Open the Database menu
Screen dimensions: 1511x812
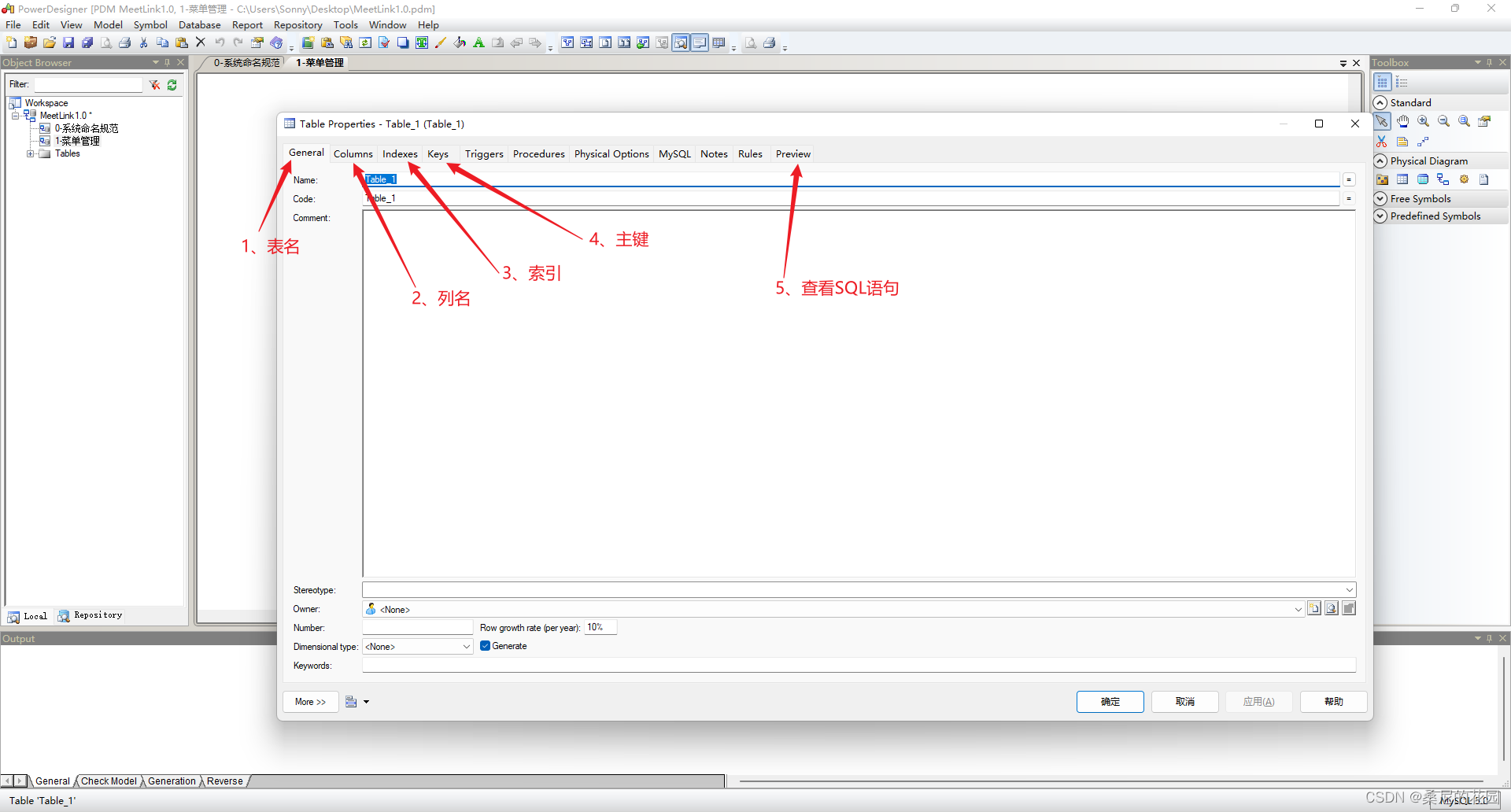199,24
